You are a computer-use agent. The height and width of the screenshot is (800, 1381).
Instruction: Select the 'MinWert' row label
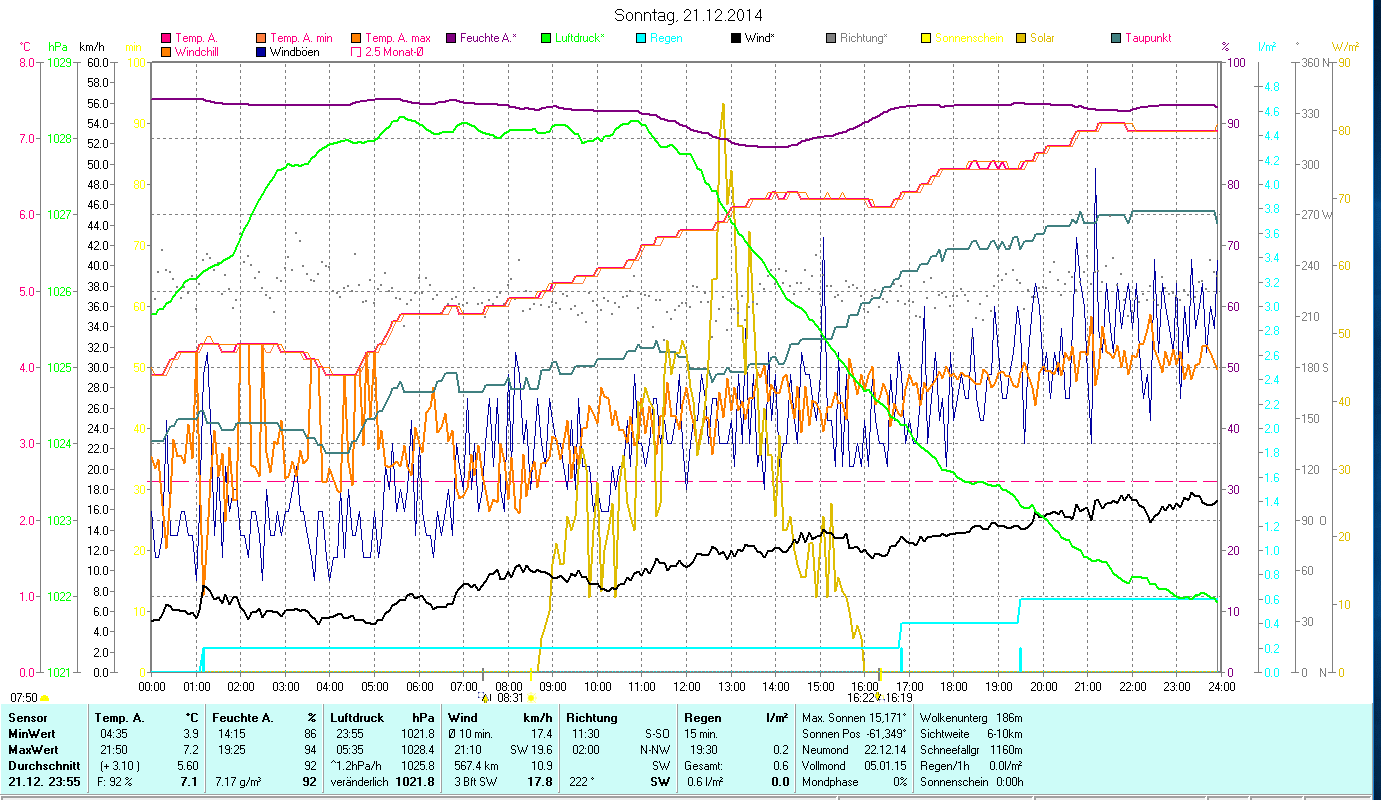pyautogui.click(x=31, y=735)
